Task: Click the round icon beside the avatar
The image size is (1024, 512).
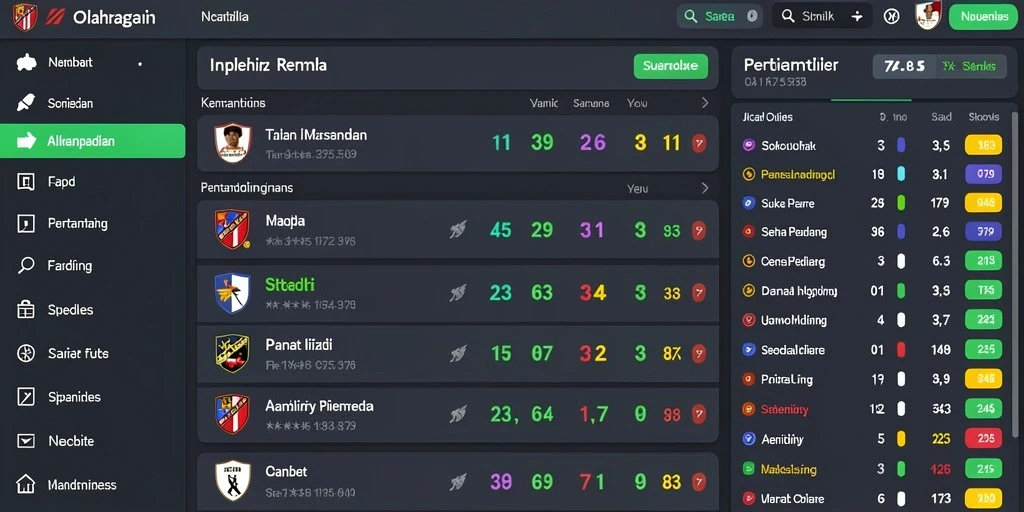Action: pos(891,16)
